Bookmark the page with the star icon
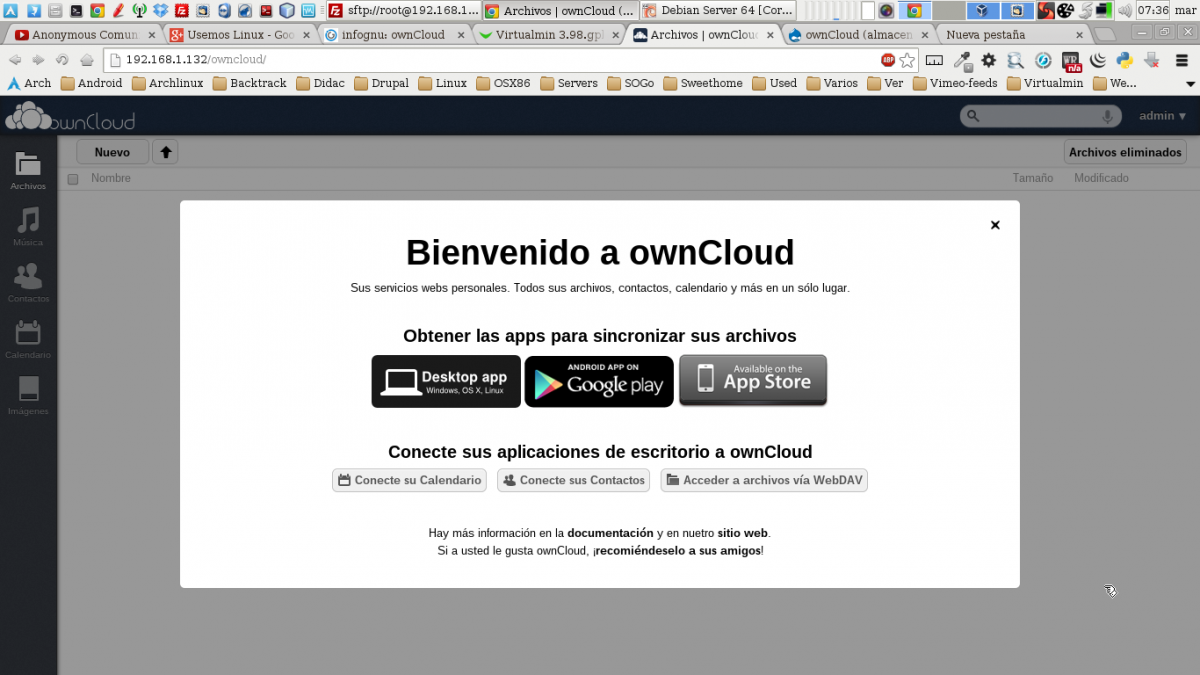1200x675 pixels. 907,60
